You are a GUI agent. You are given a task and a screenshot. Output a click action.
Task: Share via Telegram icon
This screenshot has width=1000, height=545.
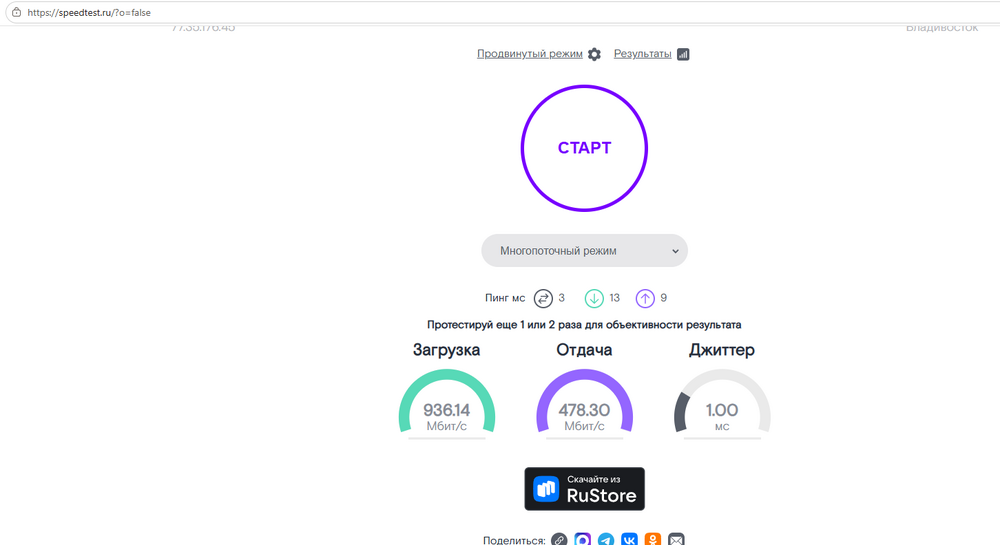point(606,539)
